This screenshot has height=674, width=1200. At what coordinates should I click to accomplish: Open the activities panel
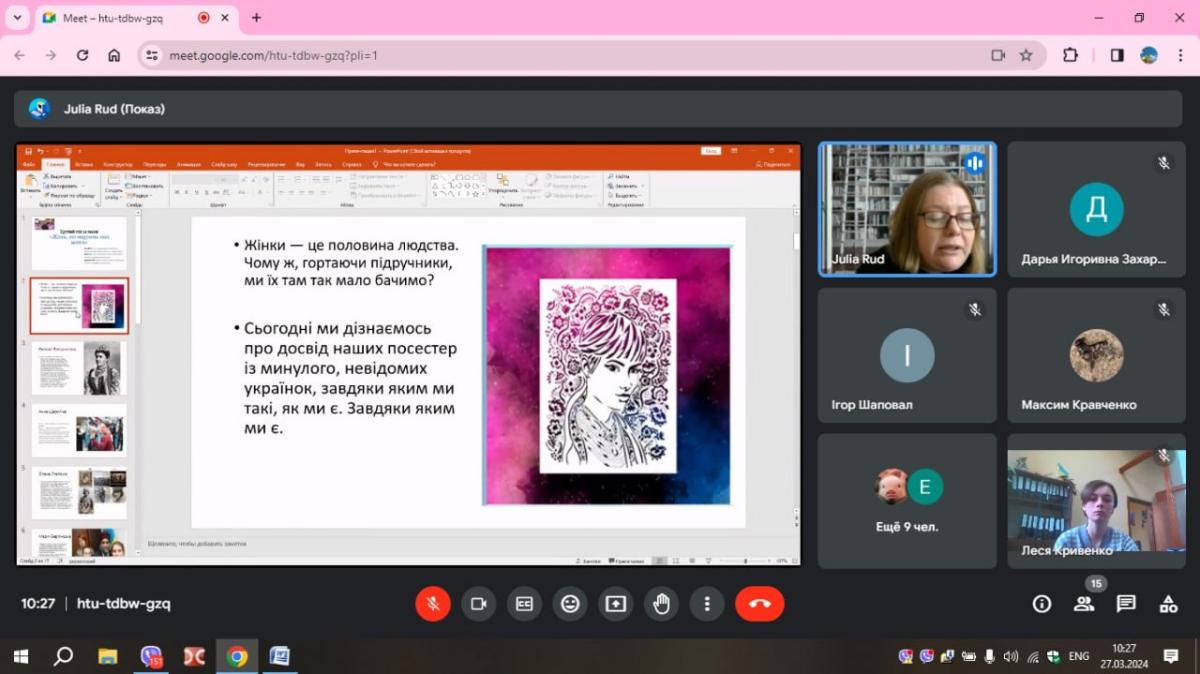tap(1168, 604)
